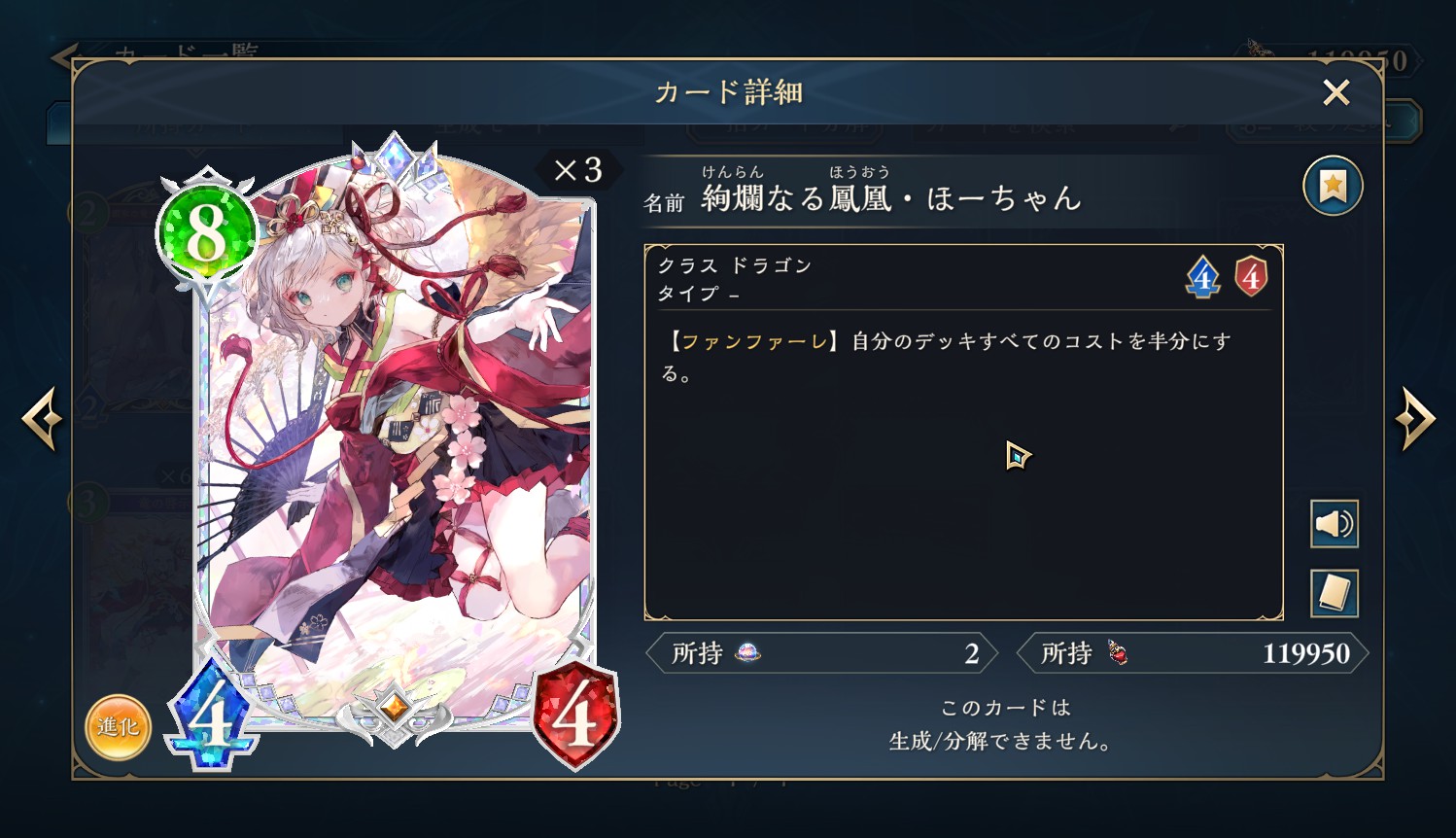The height and width of the screenshot is (838, 1456).
Task: Click the small blue attack stat icon
Action: 1202,277
